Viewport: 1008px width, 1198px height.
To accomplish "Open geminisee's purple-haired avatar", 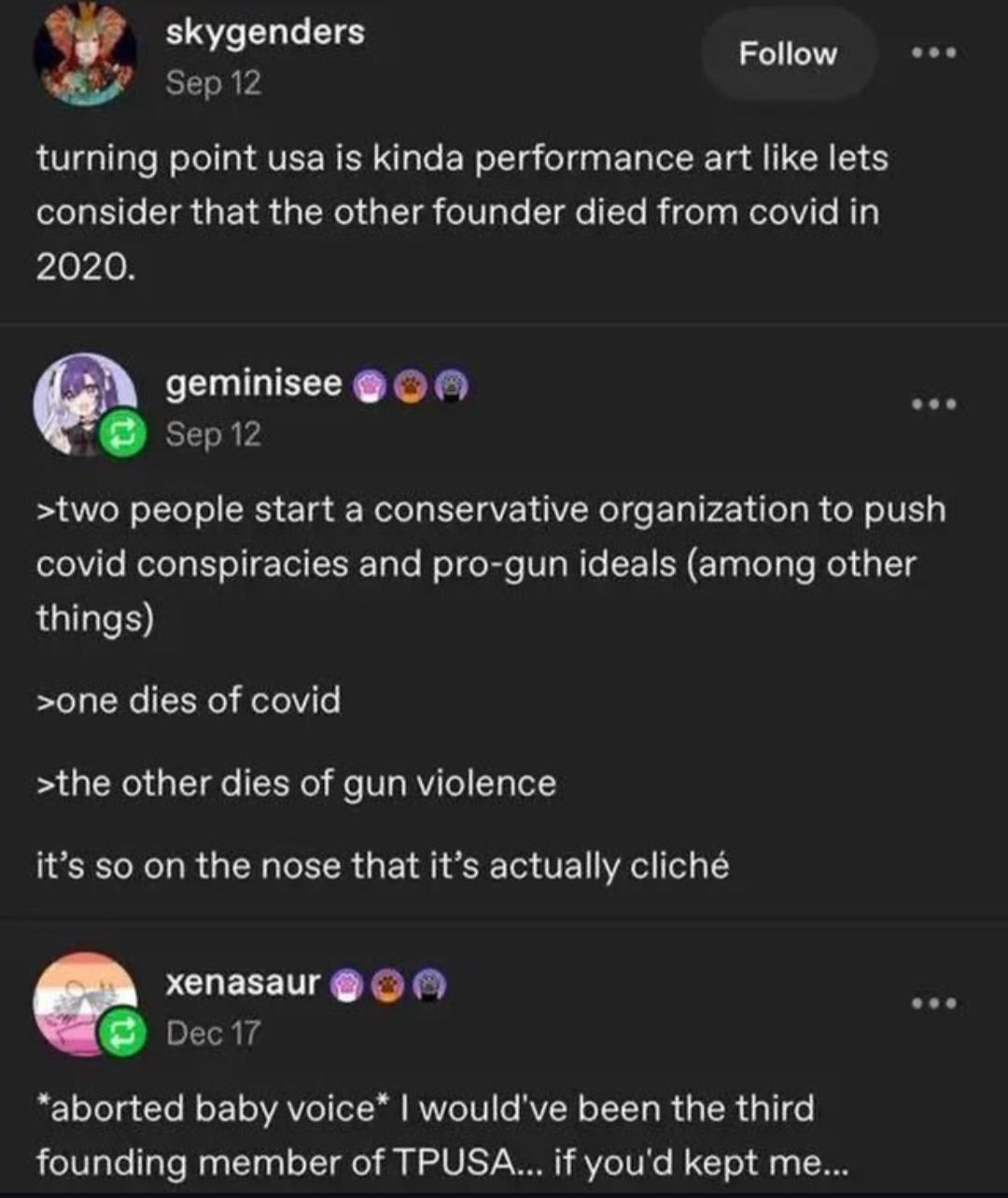I will click(79, 400).
